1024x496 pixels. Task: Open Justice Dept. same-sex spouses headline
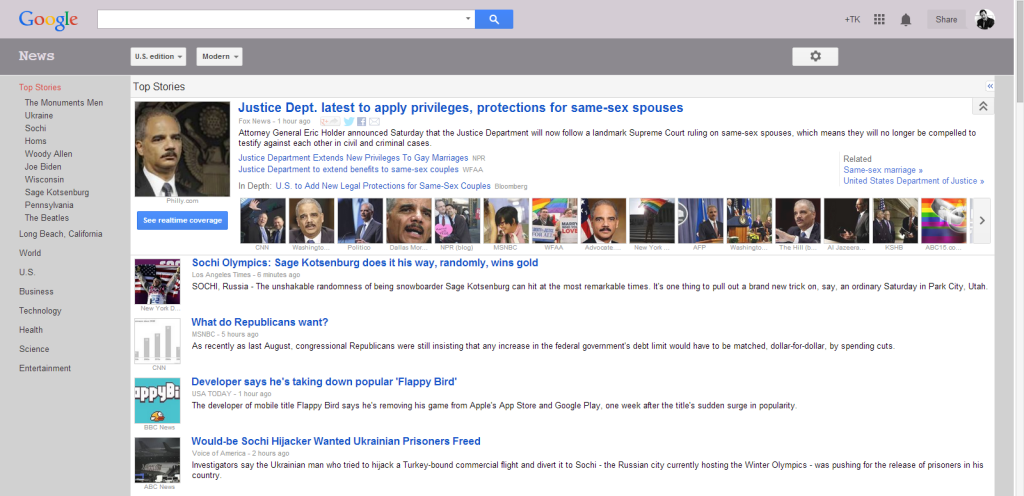point(460,108)
